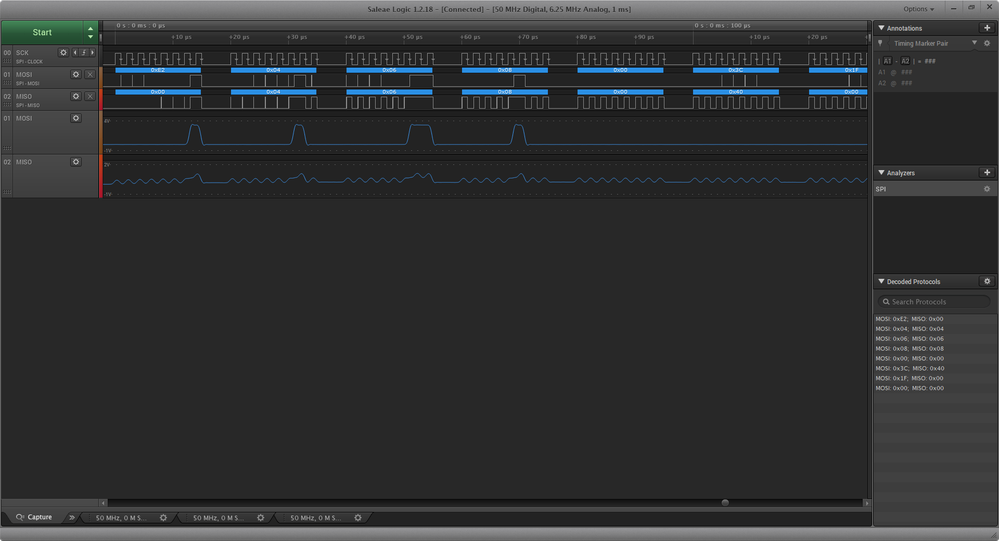Jump to previous edge on SCK channel
This screenshot has height=541, width=999.
coord(75,53)
